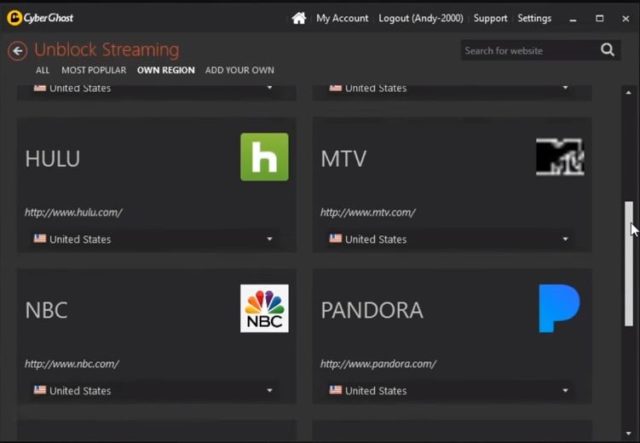Follow the http://www.hulu.com/ link
Viewport: 640px width, 443px height.
tap(73, 212)
